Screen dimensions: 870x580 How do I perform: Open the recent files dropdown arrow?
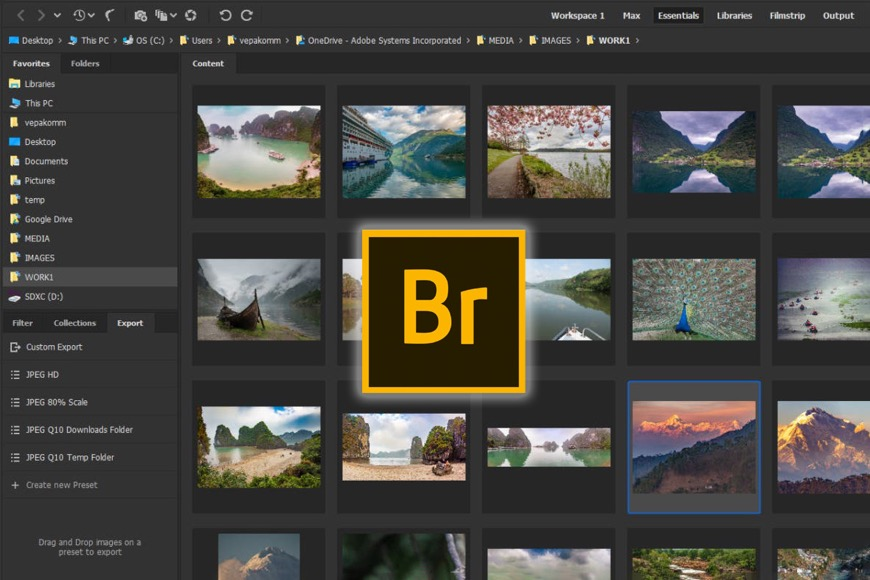91,15
